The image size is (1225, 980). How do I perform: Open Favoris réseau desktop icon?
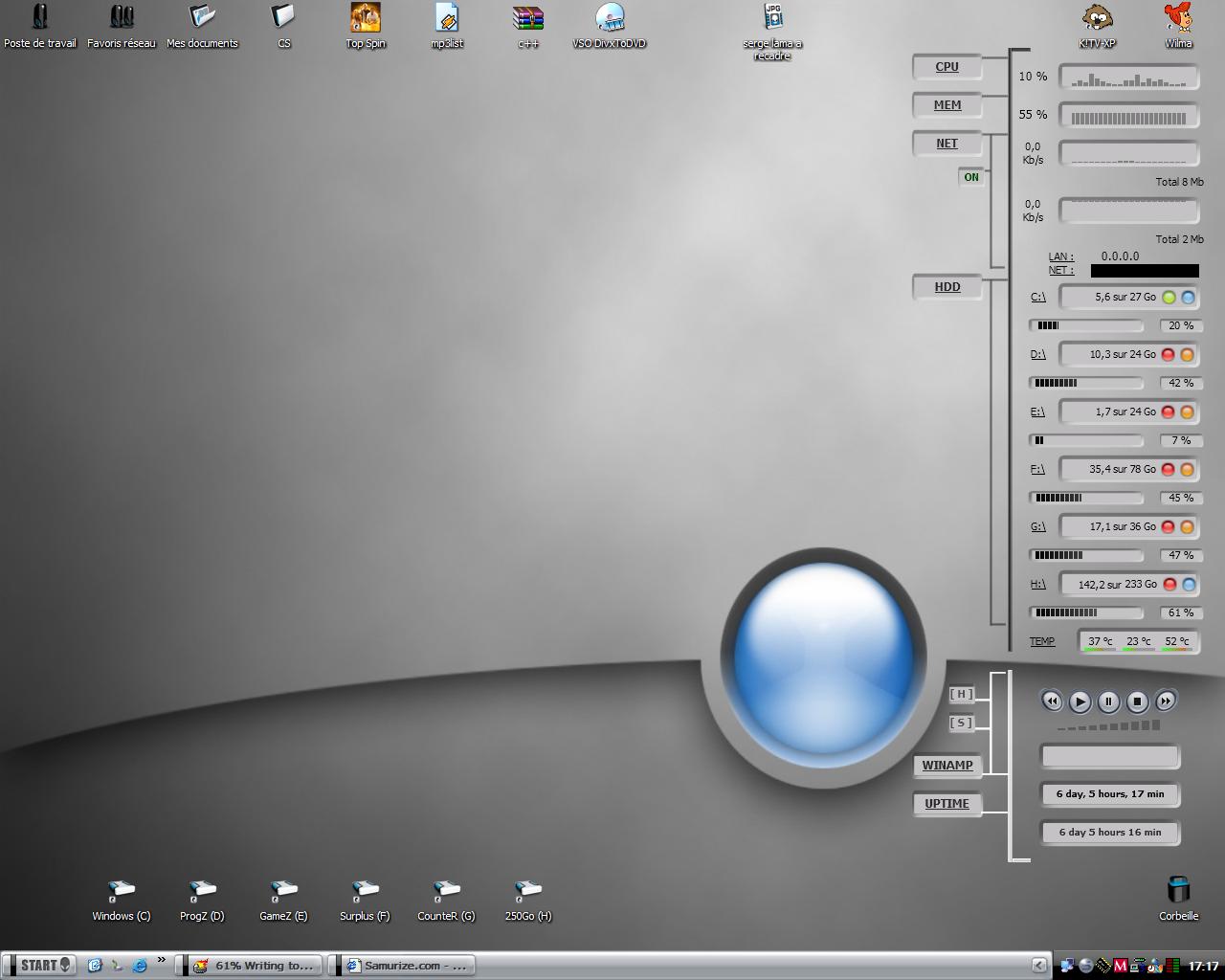(x=121, y=26)
